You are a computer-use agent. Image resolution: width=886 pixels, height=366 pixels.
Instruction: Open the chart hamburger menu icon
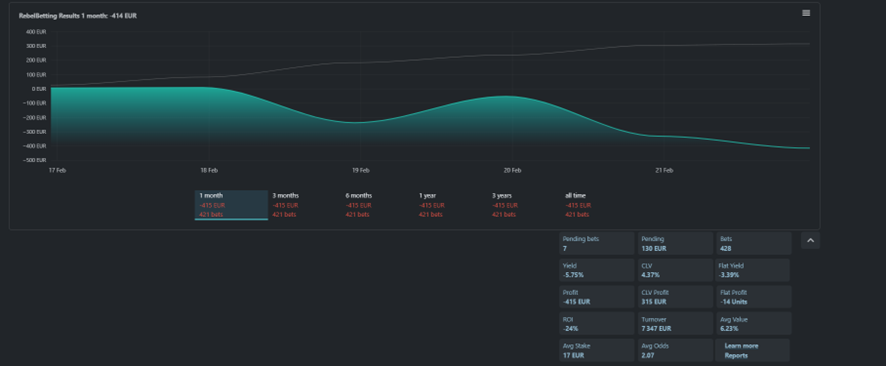pyautogui.click(x=806, y=13)
